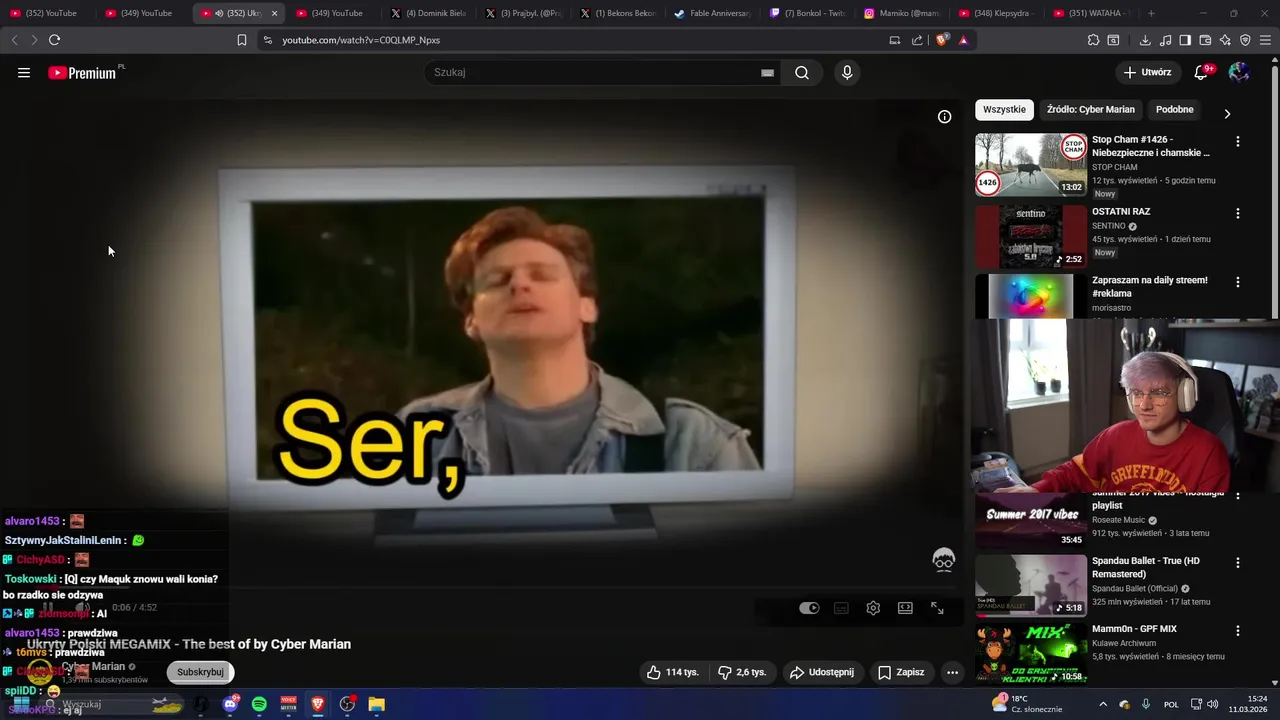Screen dimensions: 1280x720
Task: Open Brave VPN shield icon
Action: click(x=1245, y=40)
